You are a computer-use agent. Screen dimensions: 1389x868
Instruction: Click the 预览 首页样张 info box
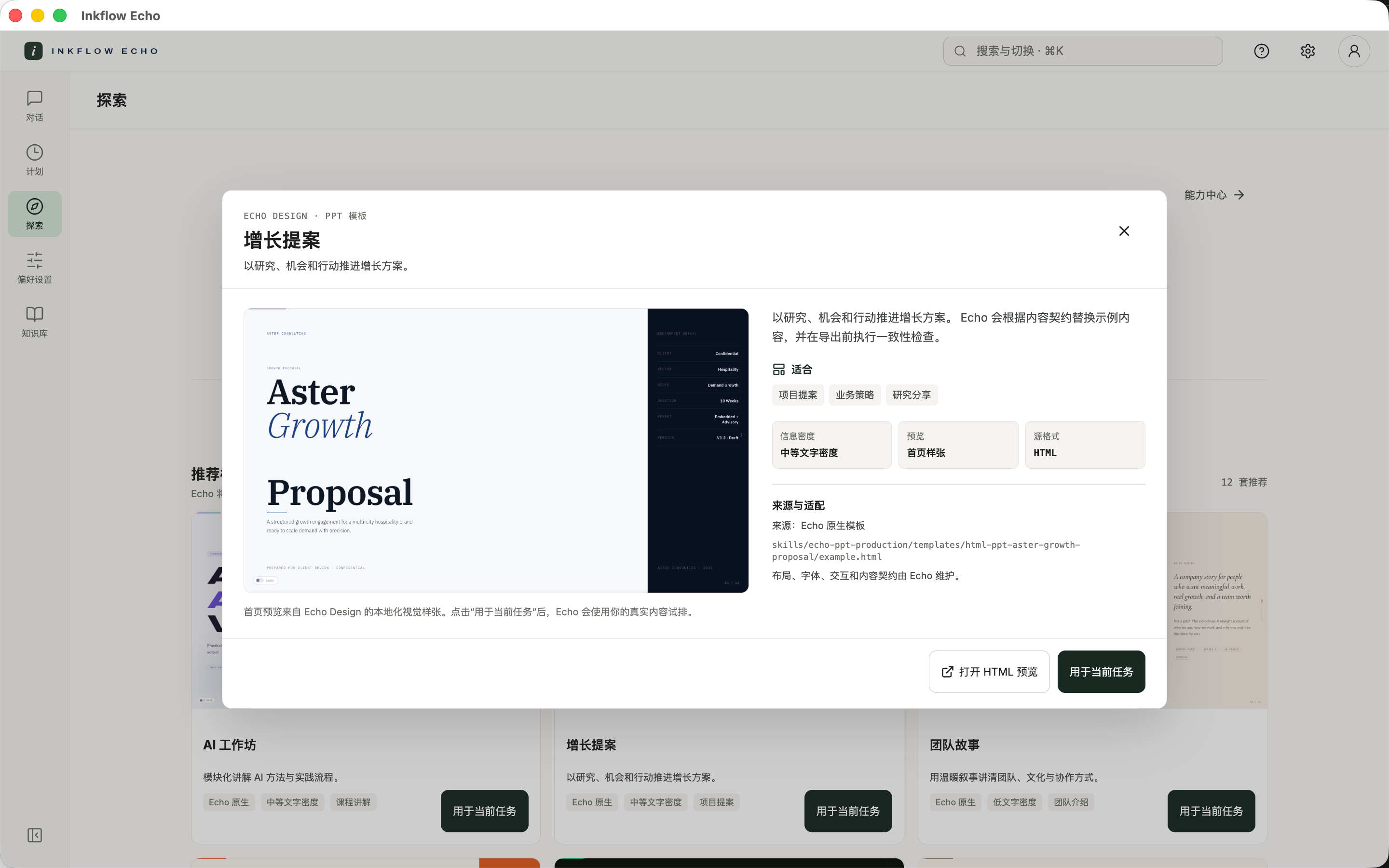[x=958, y=445]
